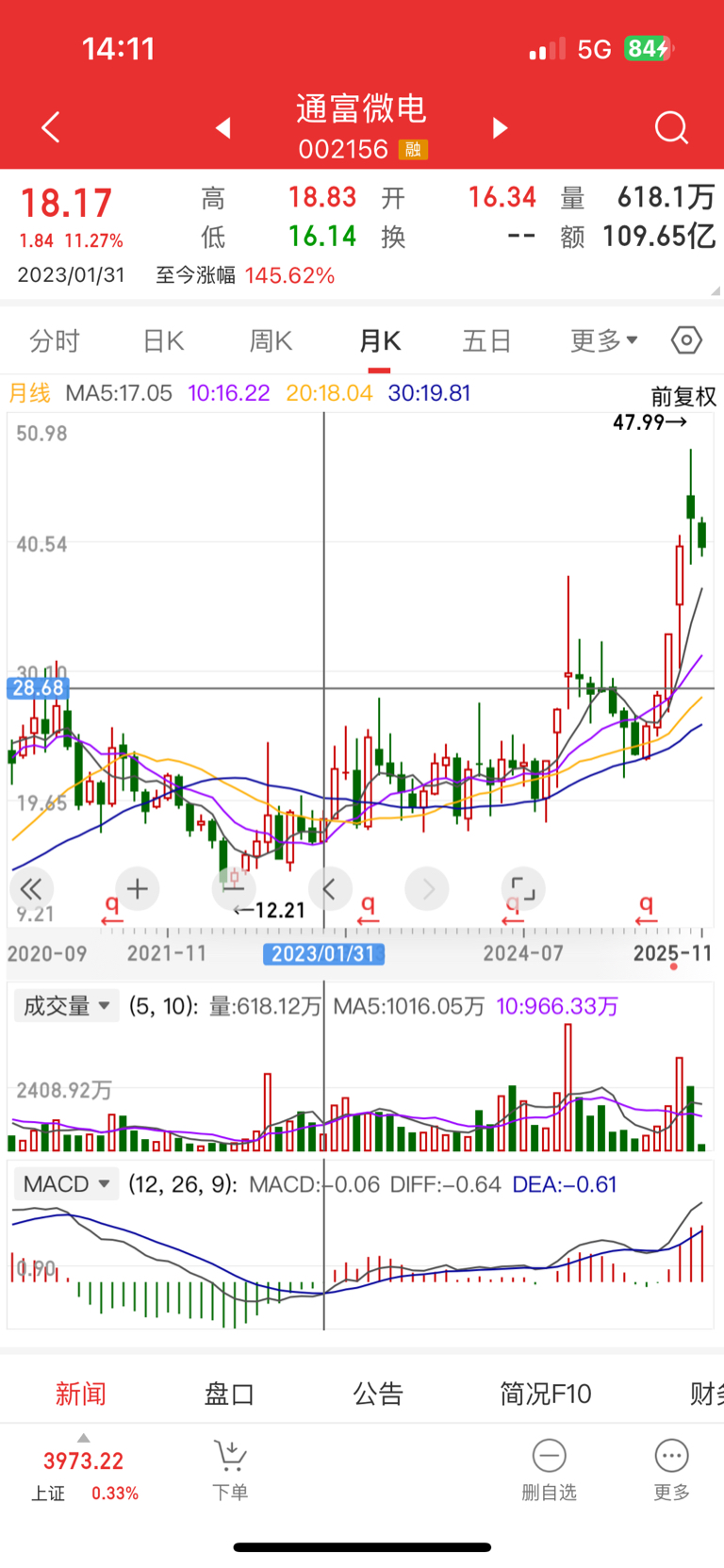Tap 下单 order button label
This screenshot has width=724, height=1568.
tap(230, 1493)
